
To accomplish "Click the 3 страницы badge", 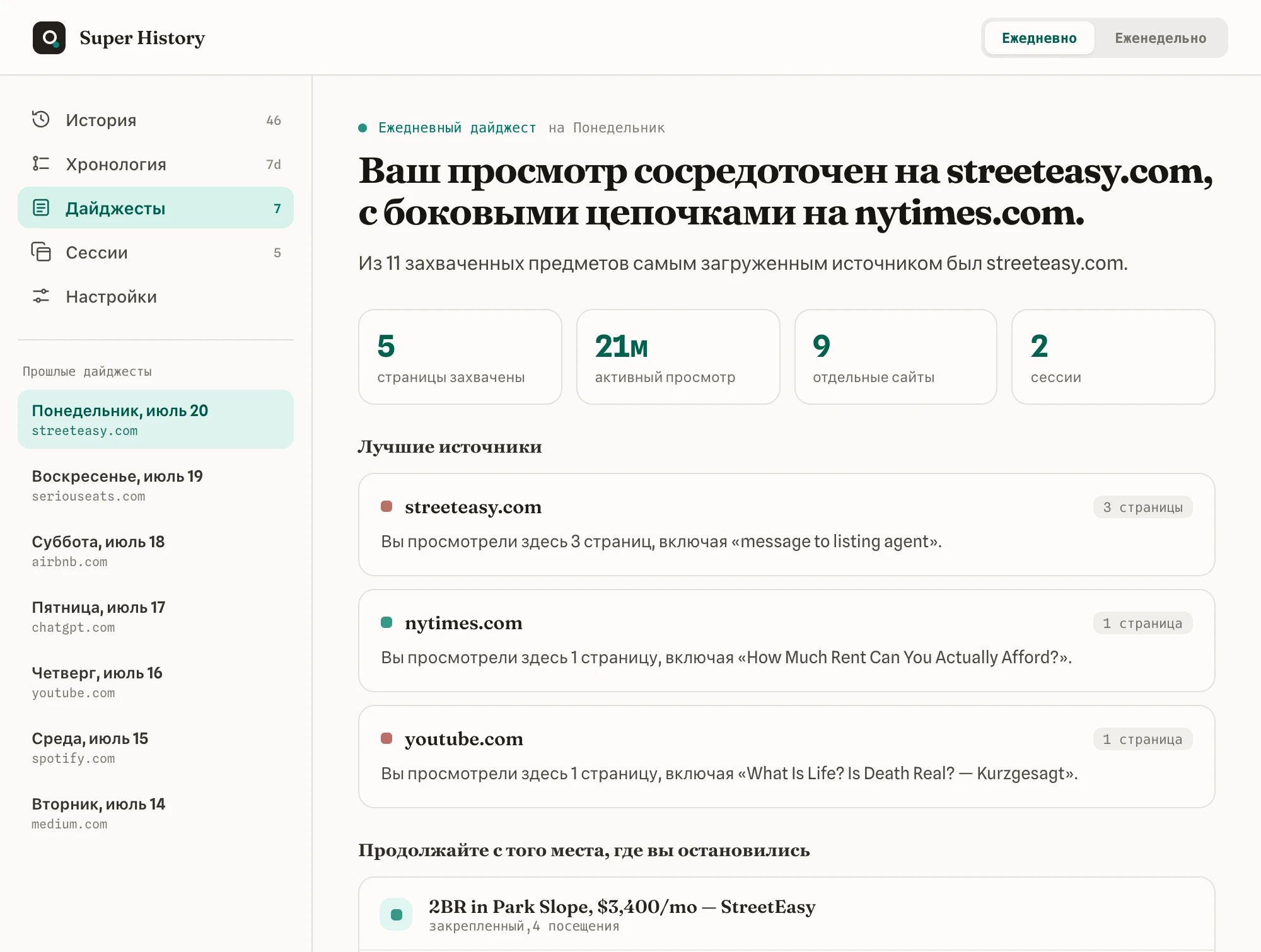I will 1142,507.
